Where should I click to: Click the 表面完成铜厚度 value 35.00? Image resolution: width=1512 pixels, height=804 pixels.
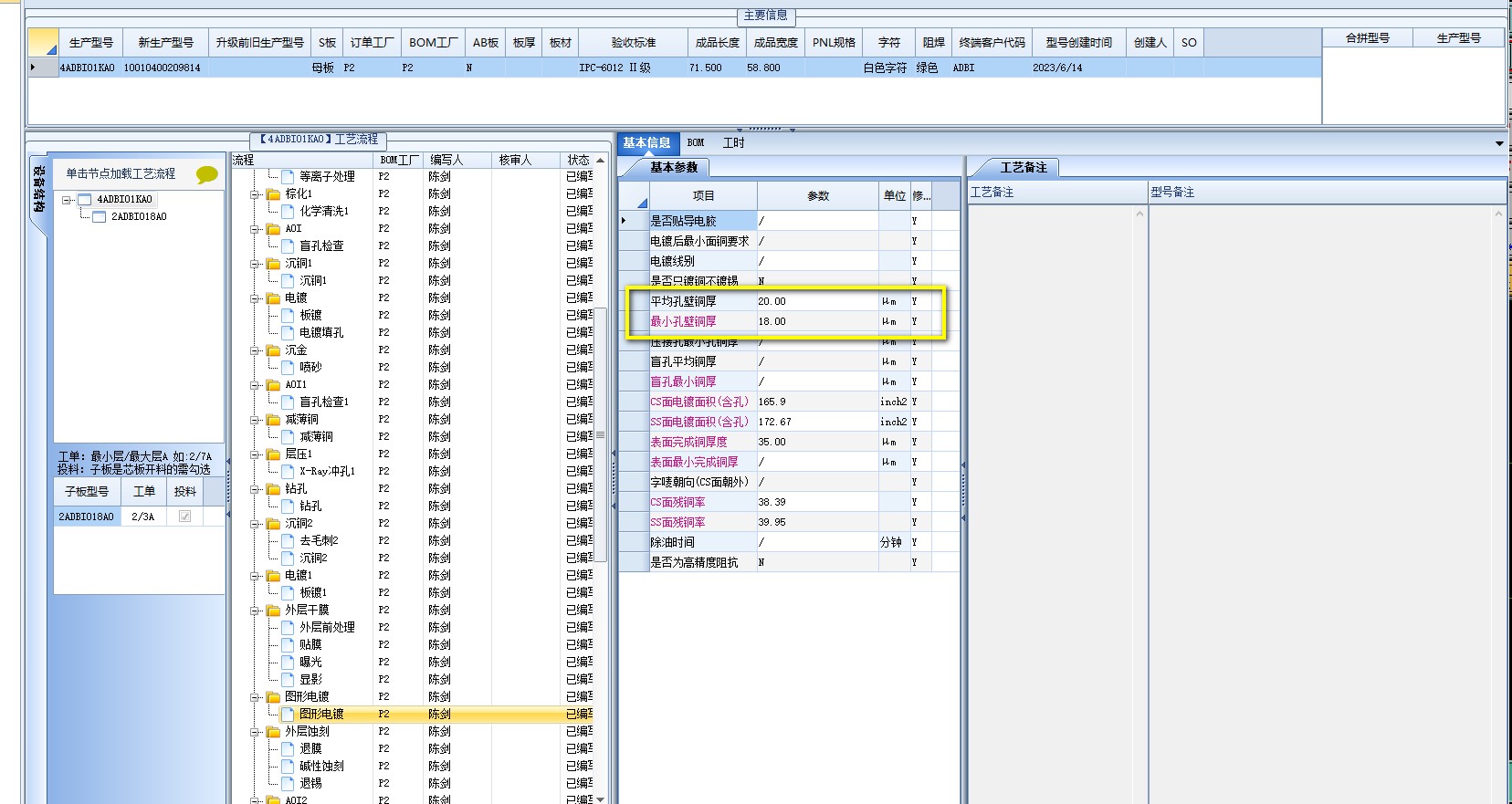pos(817,442)
